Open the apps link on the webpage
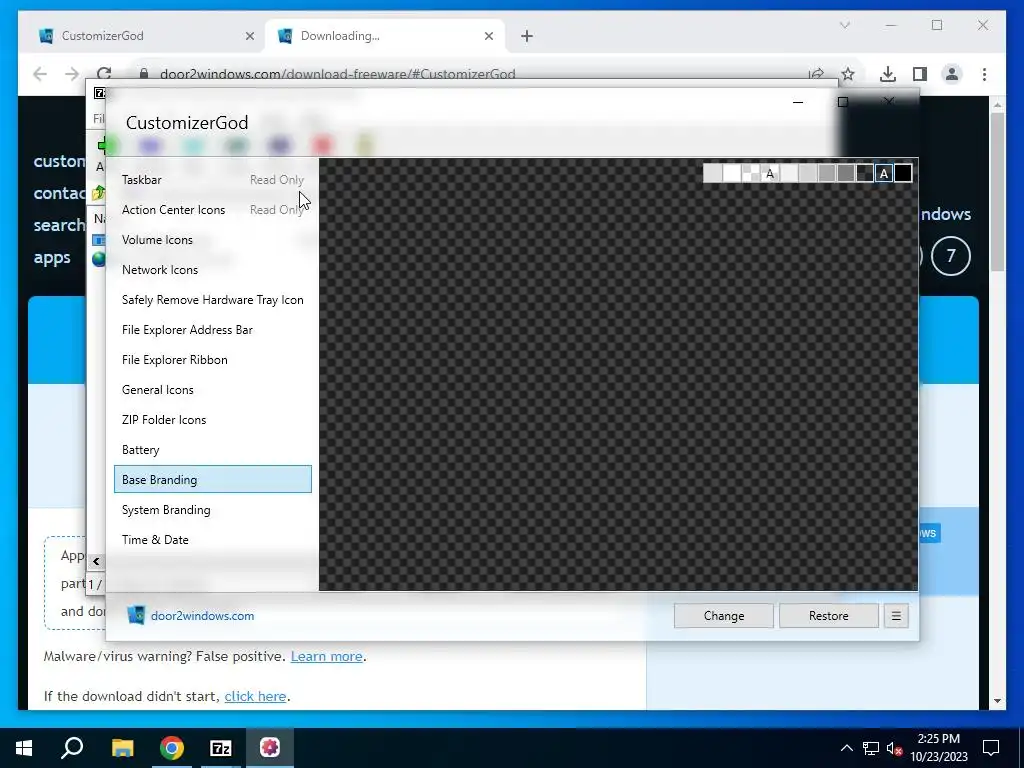The width and height of the screenshot is (1024, 768). click(x=52, y=257)
